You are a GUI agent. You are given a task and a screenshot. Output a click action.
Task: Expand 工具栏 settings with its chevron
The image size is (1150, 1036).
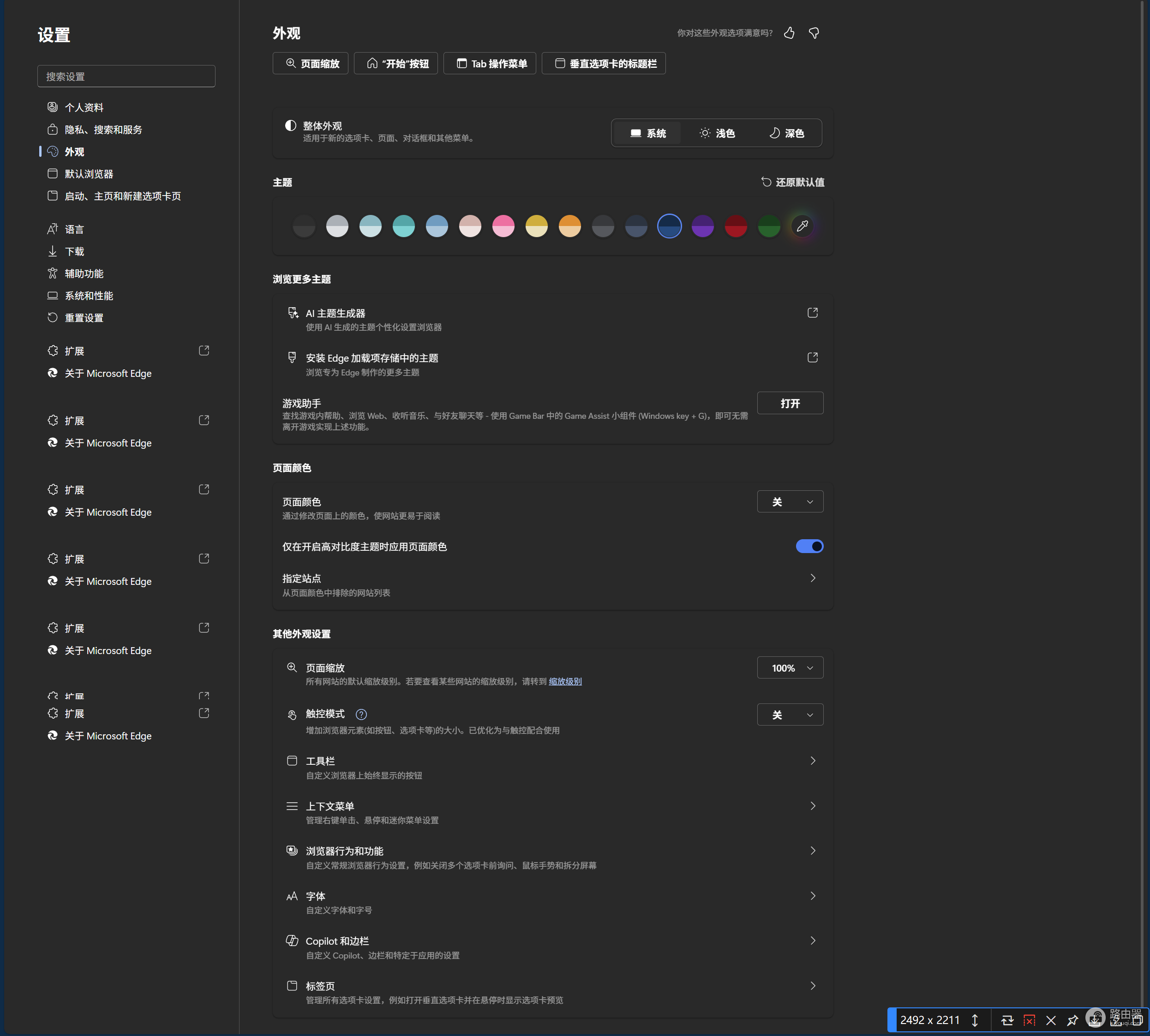point(813,761)
